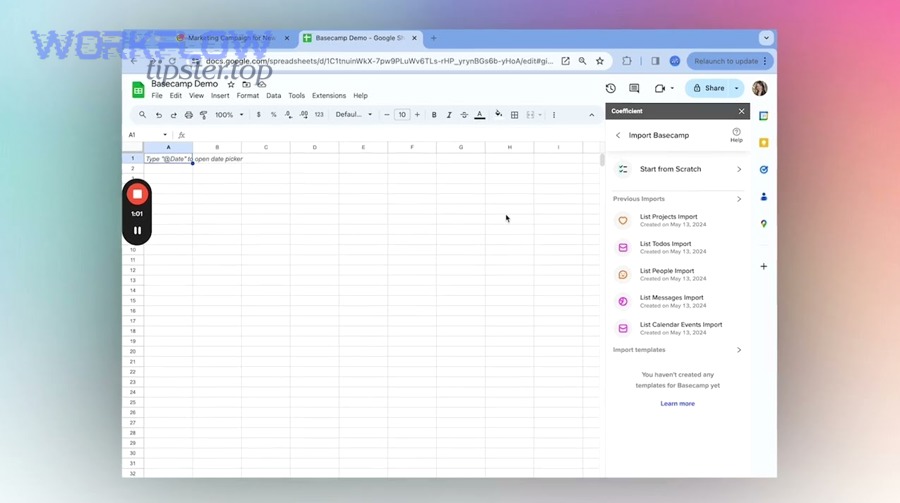Select Start from Scratch
The image size is (900, 503).
678,169
